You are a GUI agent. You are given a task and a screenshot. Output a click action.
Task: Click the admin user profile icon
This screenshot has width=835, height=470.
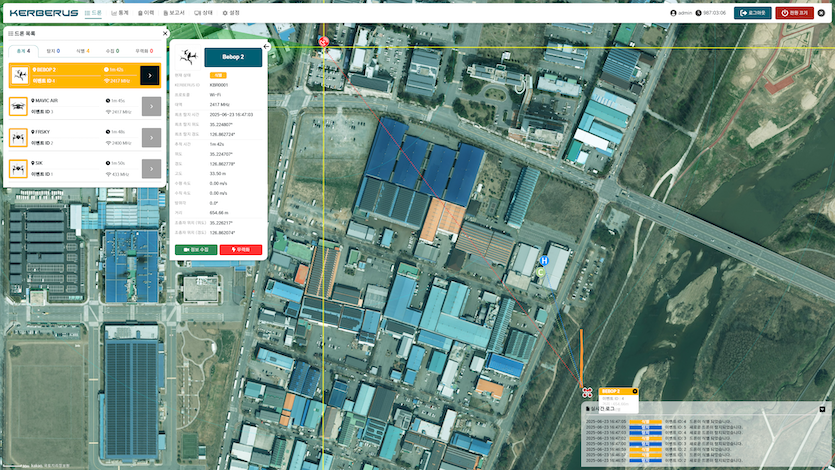673,13
